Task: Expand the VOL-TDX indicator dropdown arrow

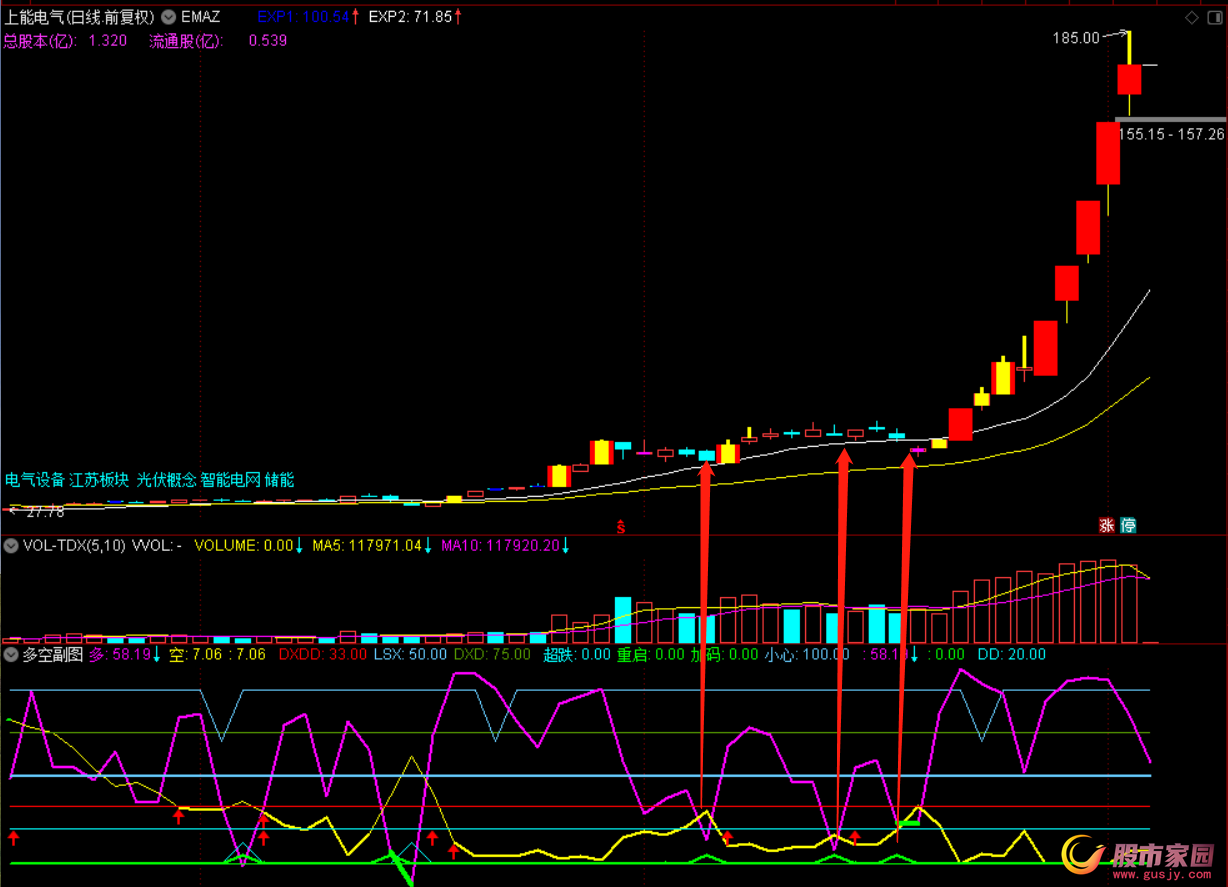Action: pos(11,546)
